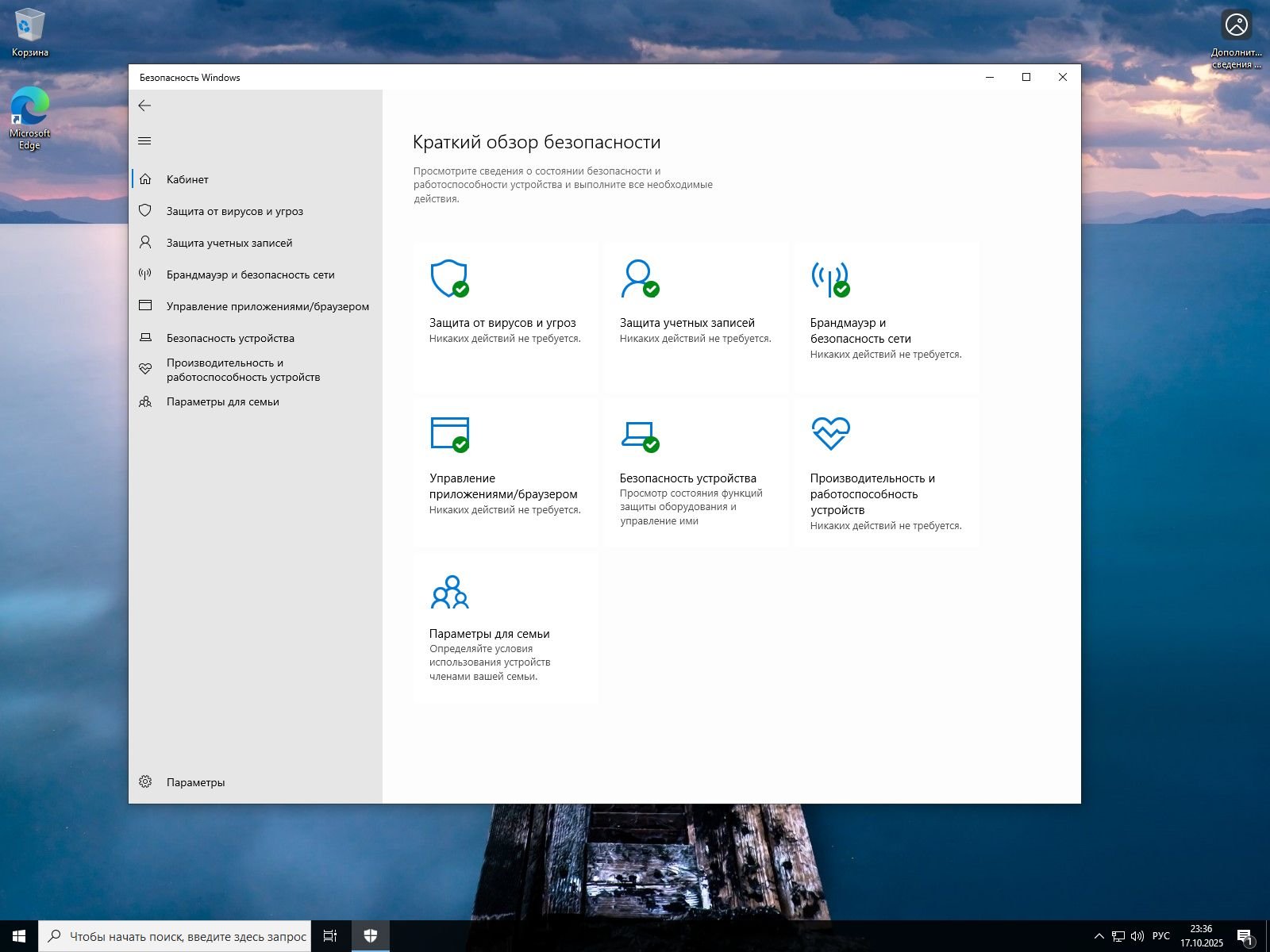Click the firewall antenna tile icon
This screenshot has height=952, width=1270.
[x=829, y=278]
